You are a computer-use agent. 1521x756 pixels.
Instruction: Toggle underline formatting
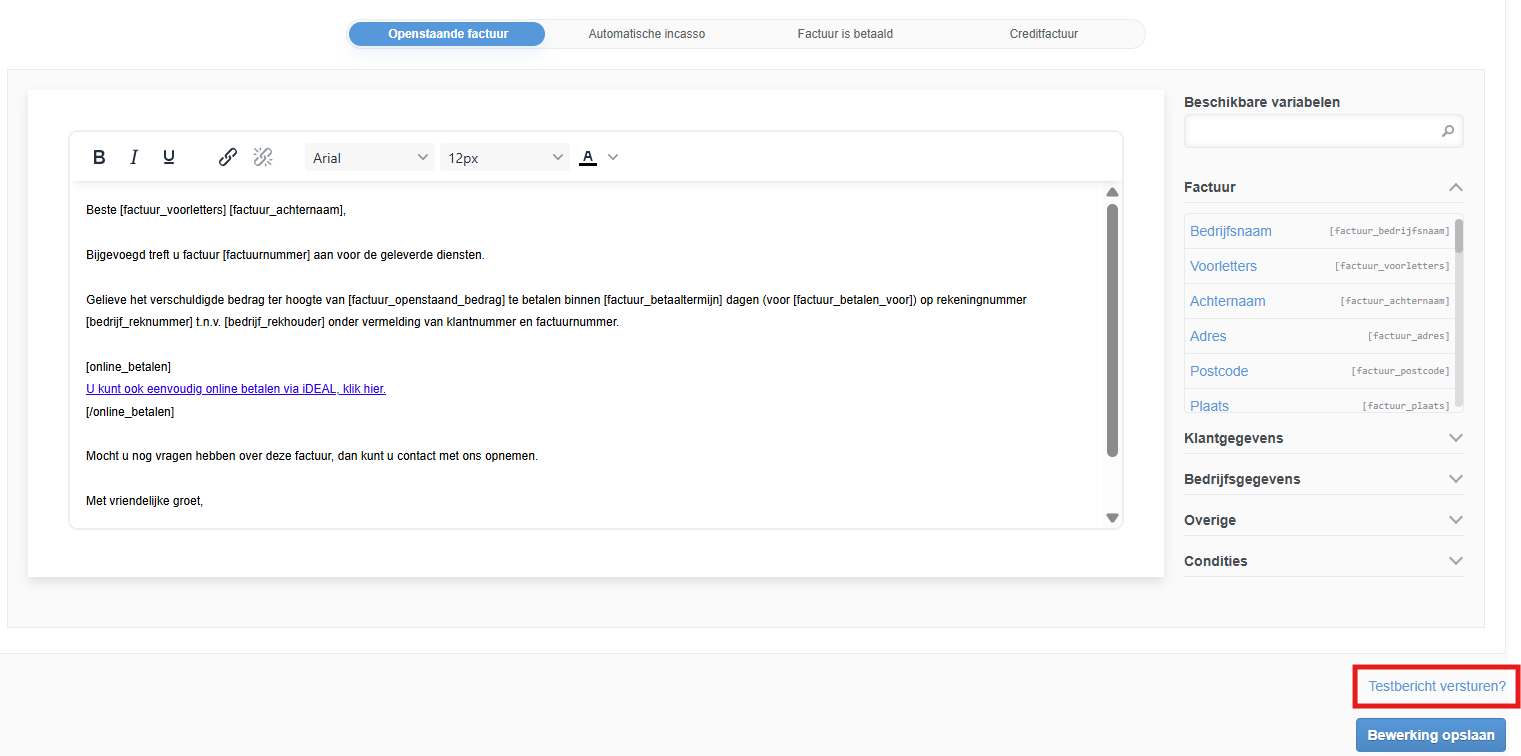click(169, 157)
